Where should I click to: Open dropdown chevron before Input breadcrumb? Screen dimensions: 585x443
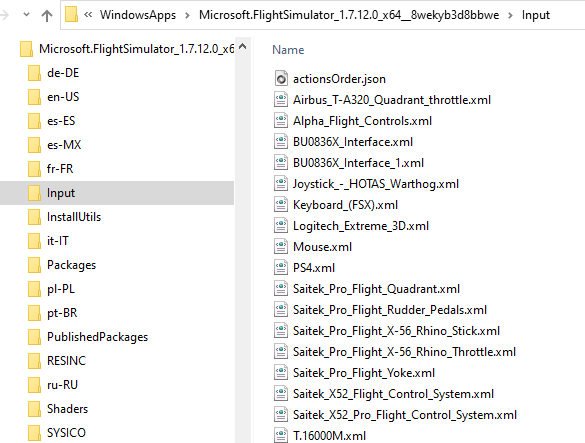coord(510,15)
